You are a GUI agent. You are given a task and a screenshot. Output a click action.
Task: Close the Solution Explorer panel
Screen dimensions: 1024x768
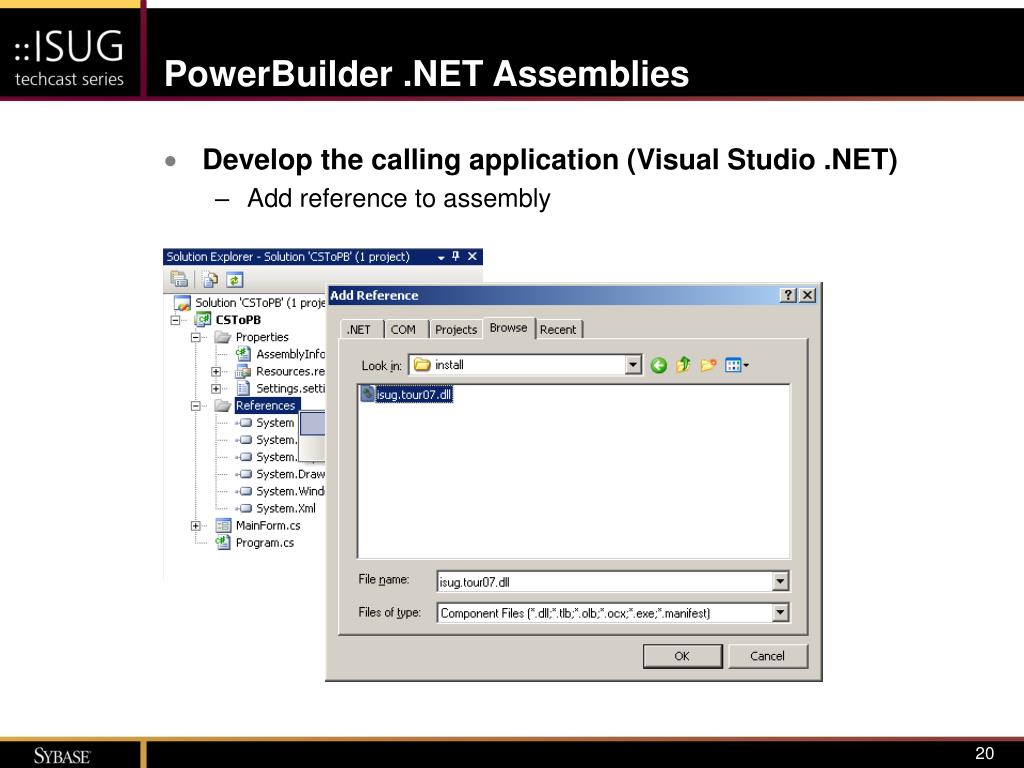tap(472, 256)
